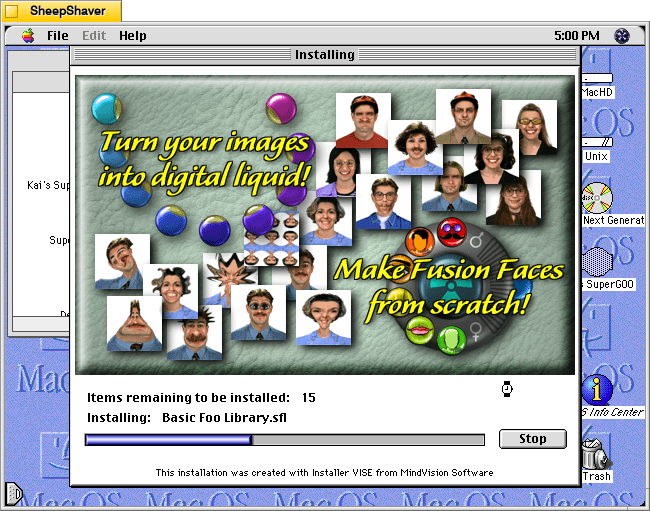
Task: Click the Installing window title bar
Action: (x=325, y=55)
